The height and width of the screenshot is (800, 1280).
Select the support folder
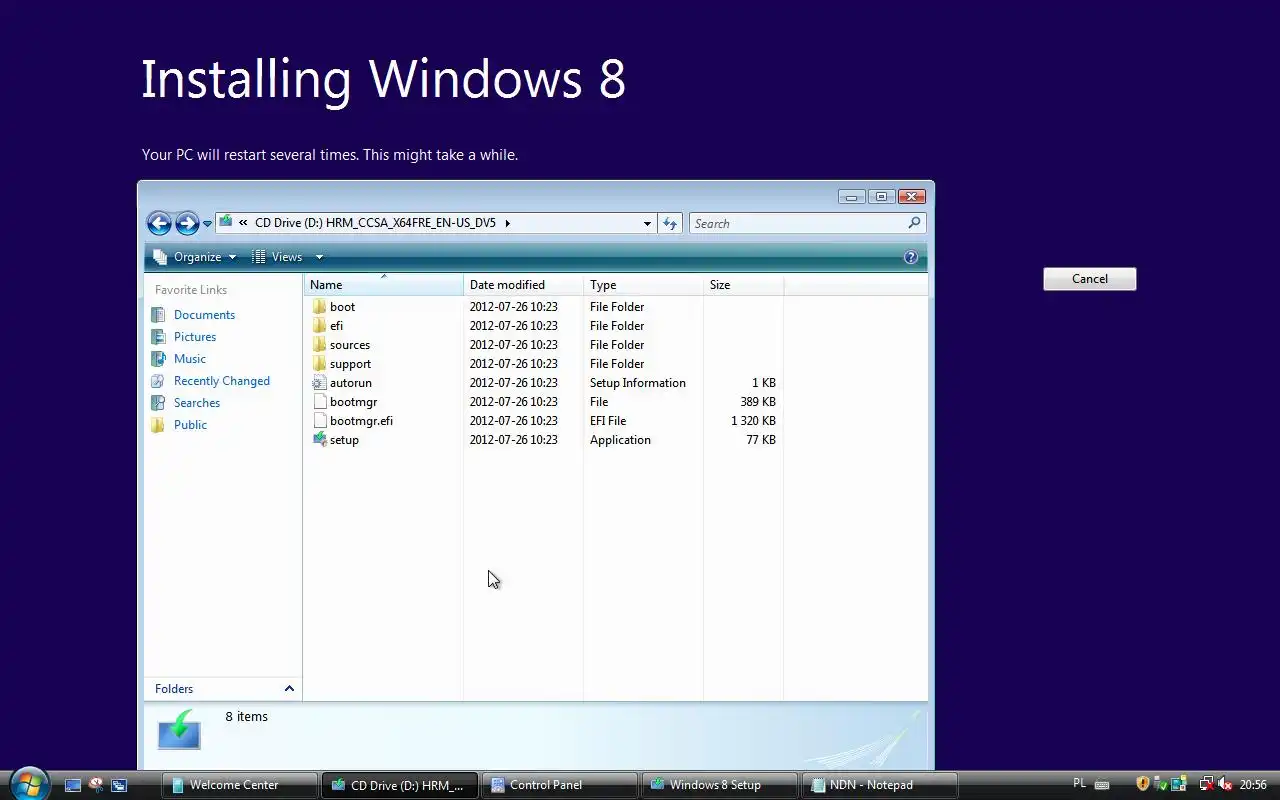tap(350, 364)
